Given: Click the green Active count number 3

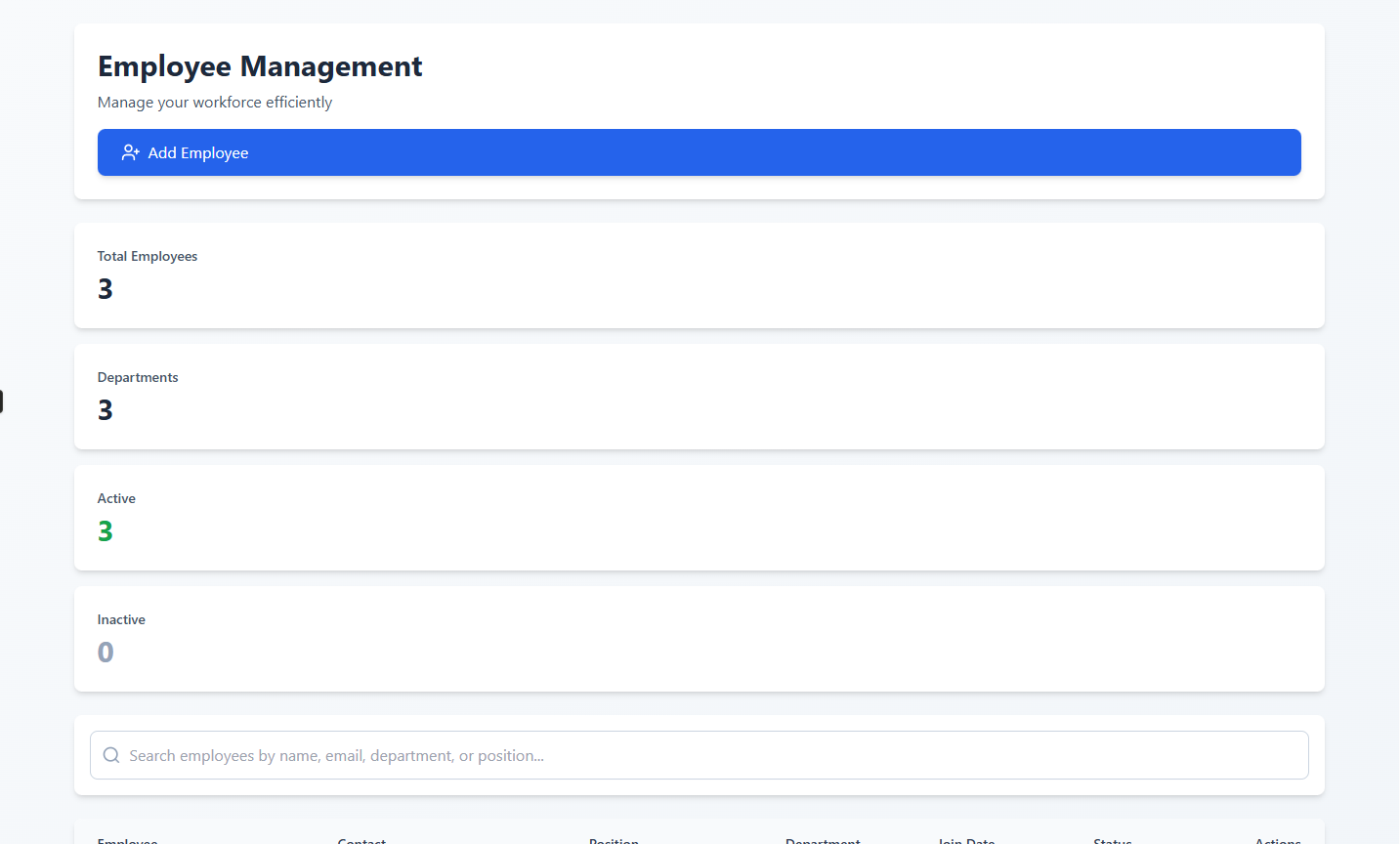Looking at the screenshot, I should point(106,530).
